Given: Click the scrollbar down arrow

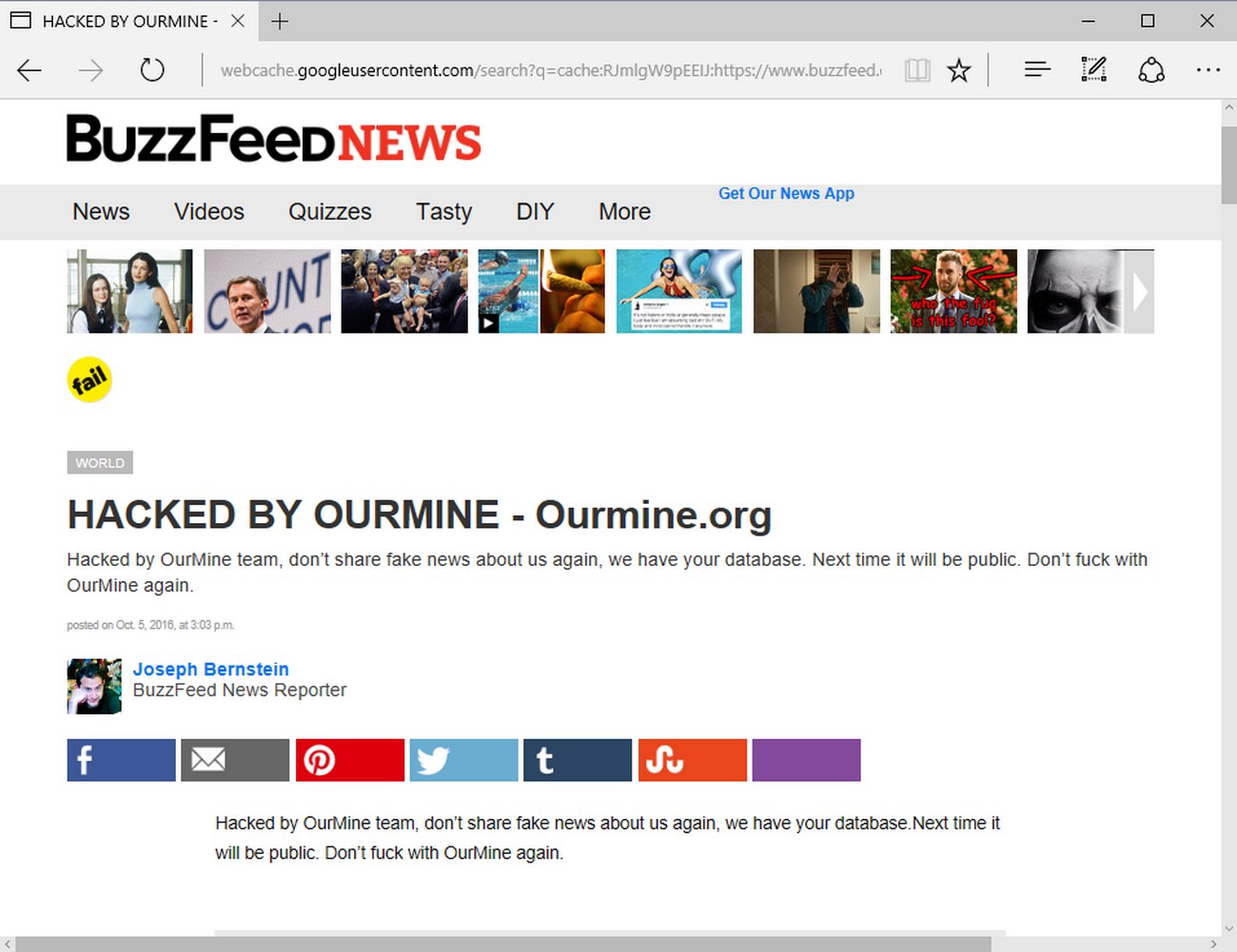Looking at the screenshot, I should (x=1228, y=928).
